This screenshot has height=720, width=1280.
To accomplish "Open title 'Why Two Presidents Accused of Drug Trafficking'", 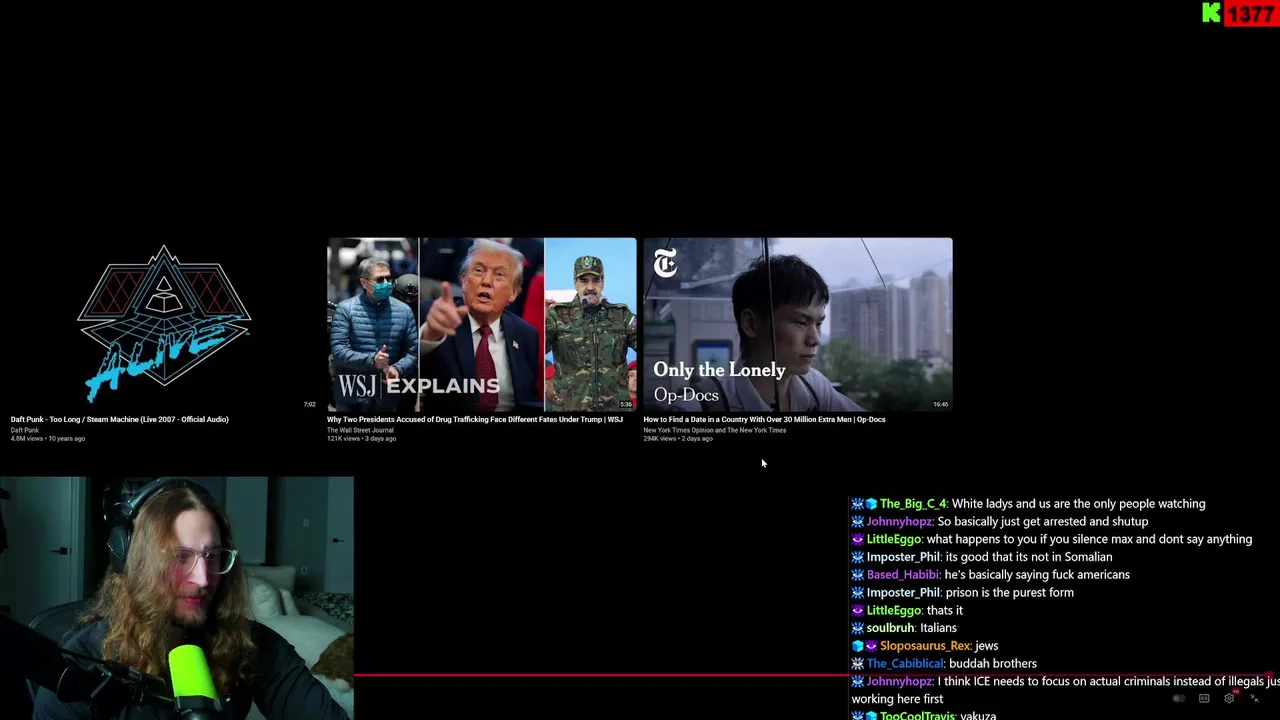I will click(475, 419).
